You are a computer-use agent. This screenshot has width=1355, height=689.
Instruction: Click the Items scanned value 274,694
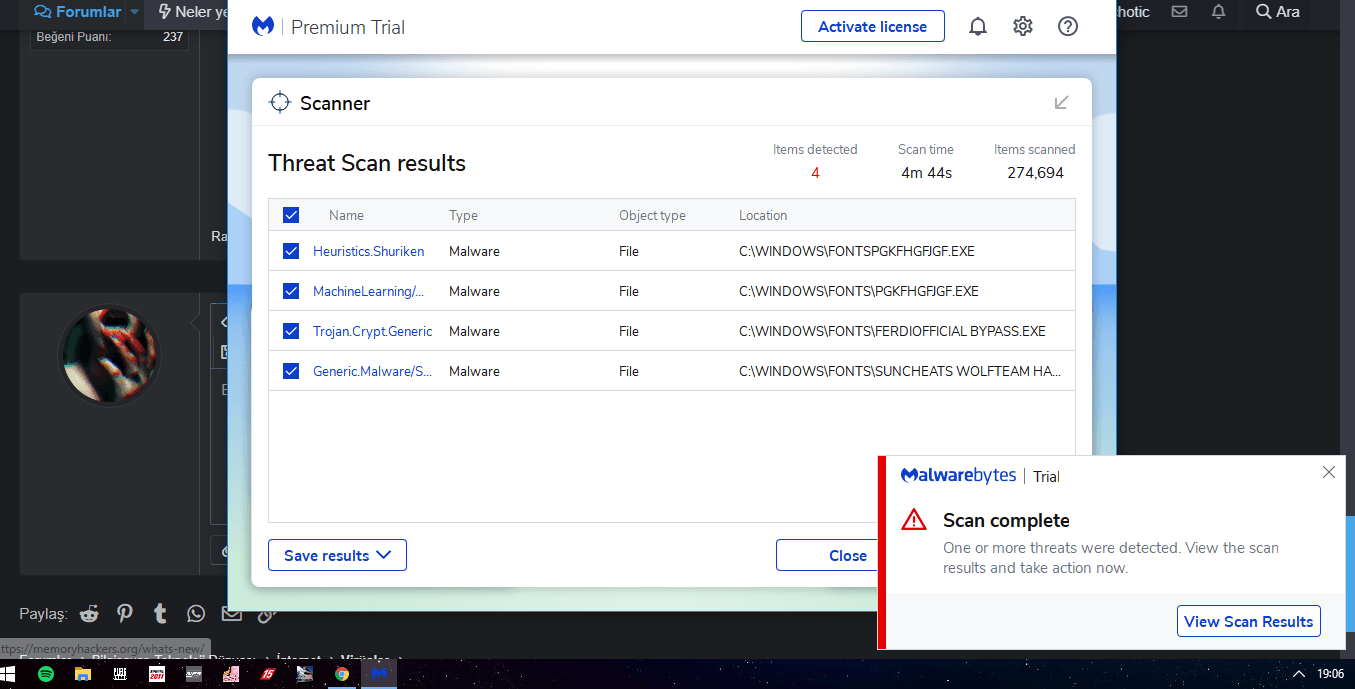(1035, 173)
